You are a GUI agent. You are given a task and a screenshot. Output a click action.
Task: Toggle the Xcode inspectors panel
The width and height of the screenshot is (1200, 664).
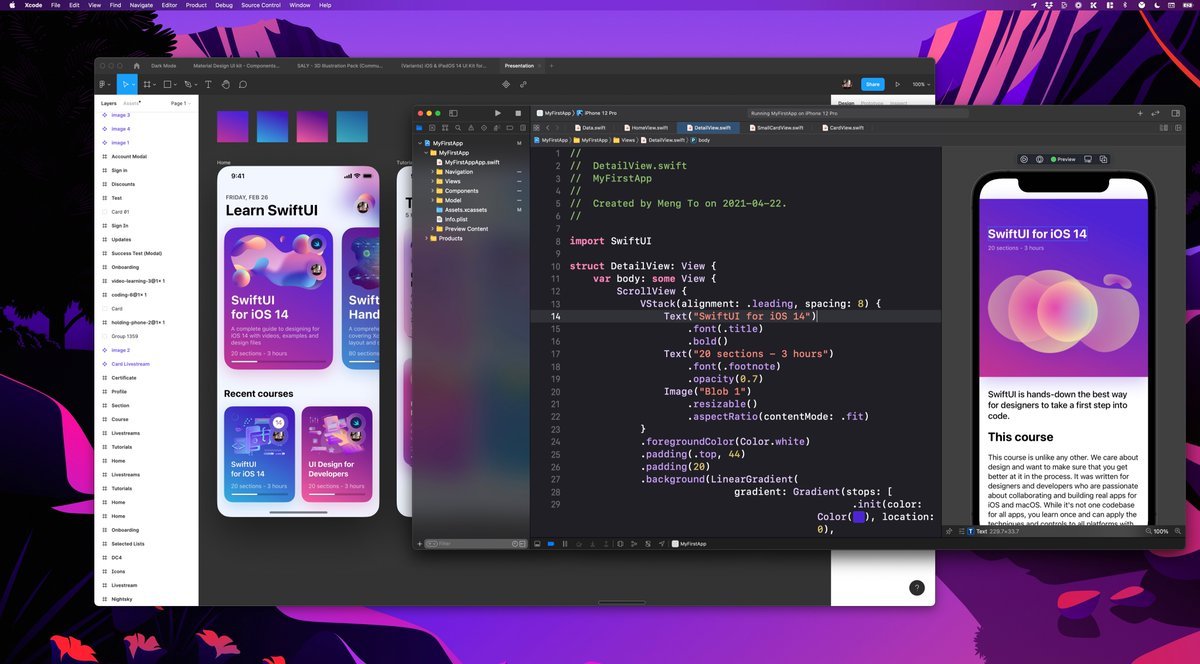point(1174,113)
